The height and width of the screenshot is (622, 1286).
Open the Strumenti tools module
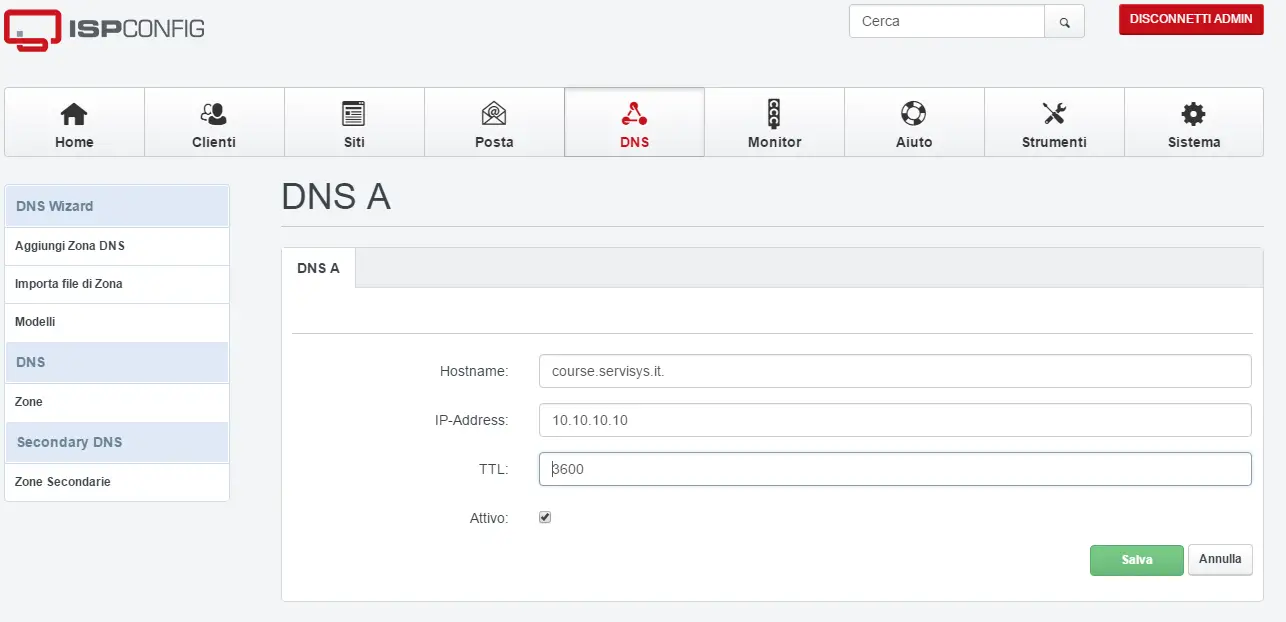(1054, 122)
